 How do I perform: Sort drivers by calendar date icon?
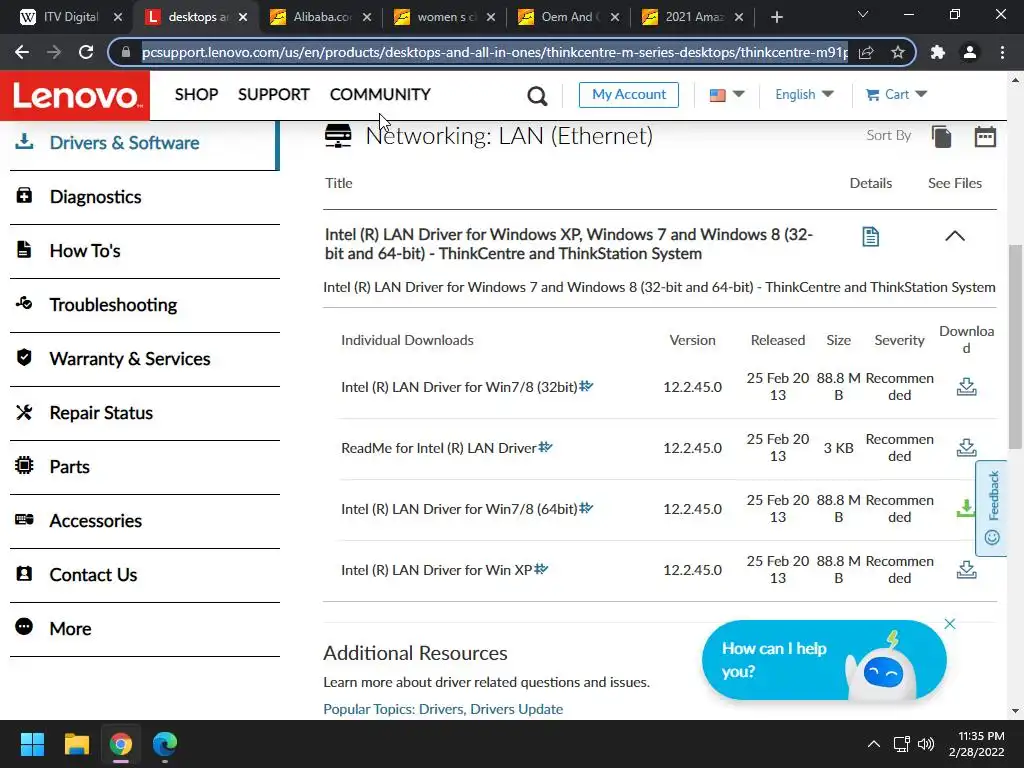(985, 136)
